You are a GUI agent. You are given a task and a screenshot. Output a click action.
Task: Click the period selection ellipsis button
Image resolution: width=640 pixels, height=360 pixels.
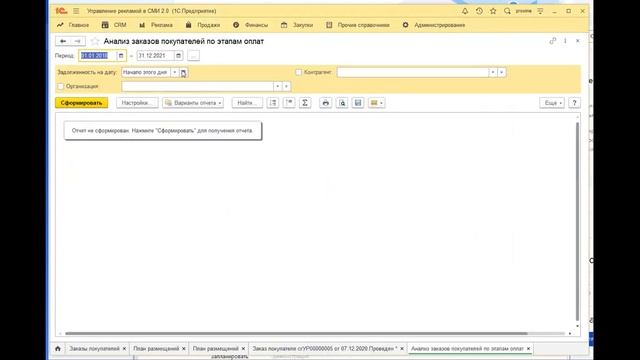193,56
